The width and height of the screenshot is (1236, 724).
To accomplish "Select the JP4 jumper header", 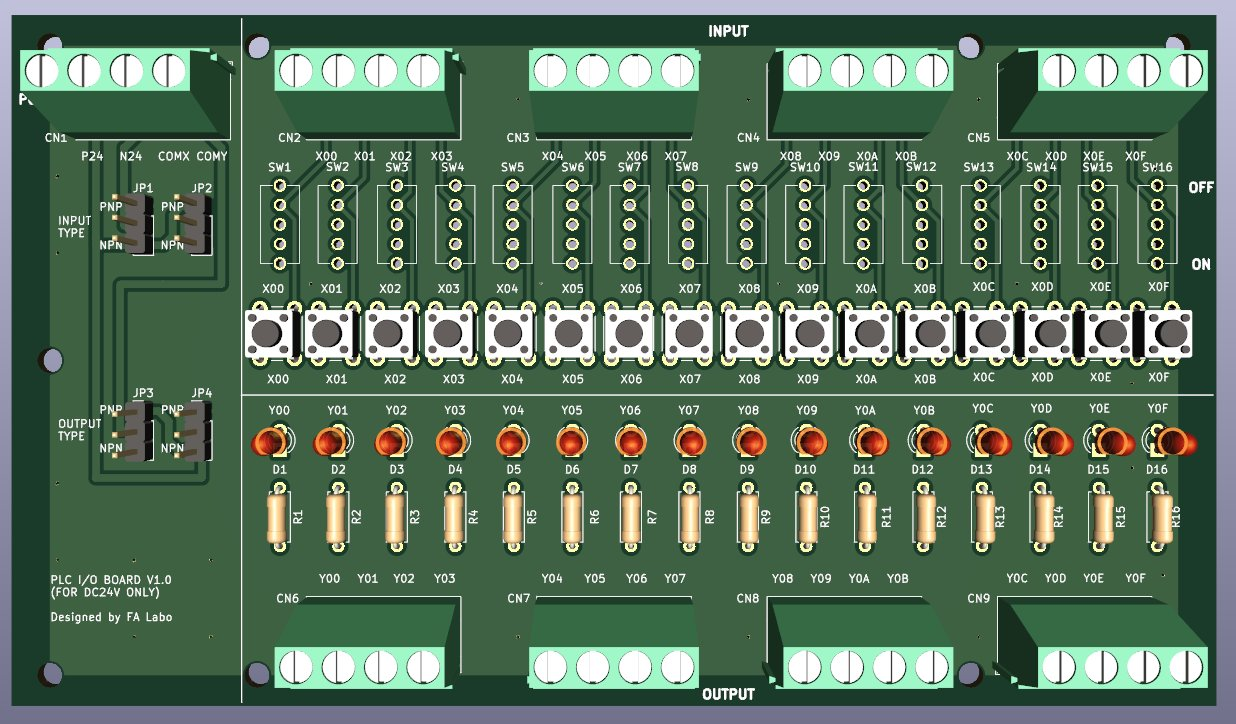I will pyautogui.click(x=197, y=430).
